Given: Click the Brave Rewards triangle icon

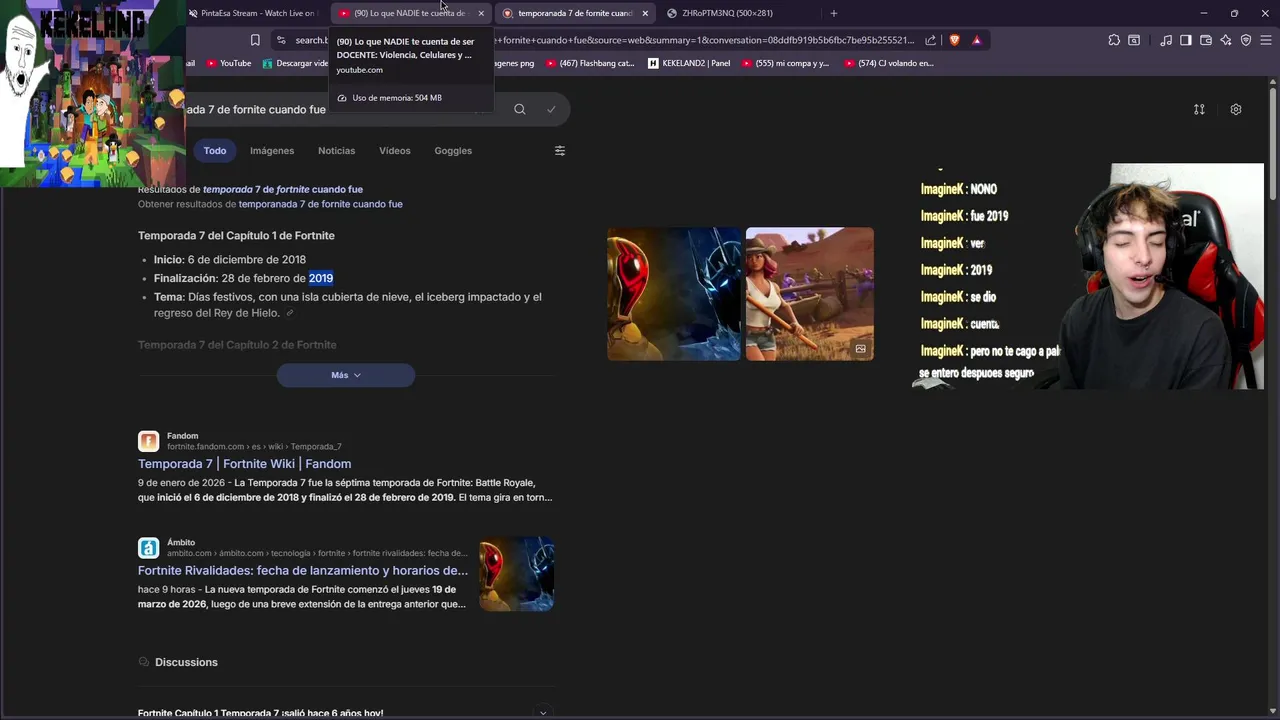Looking at the screenshot, I should pyautogui.click(x=977, y=40).
